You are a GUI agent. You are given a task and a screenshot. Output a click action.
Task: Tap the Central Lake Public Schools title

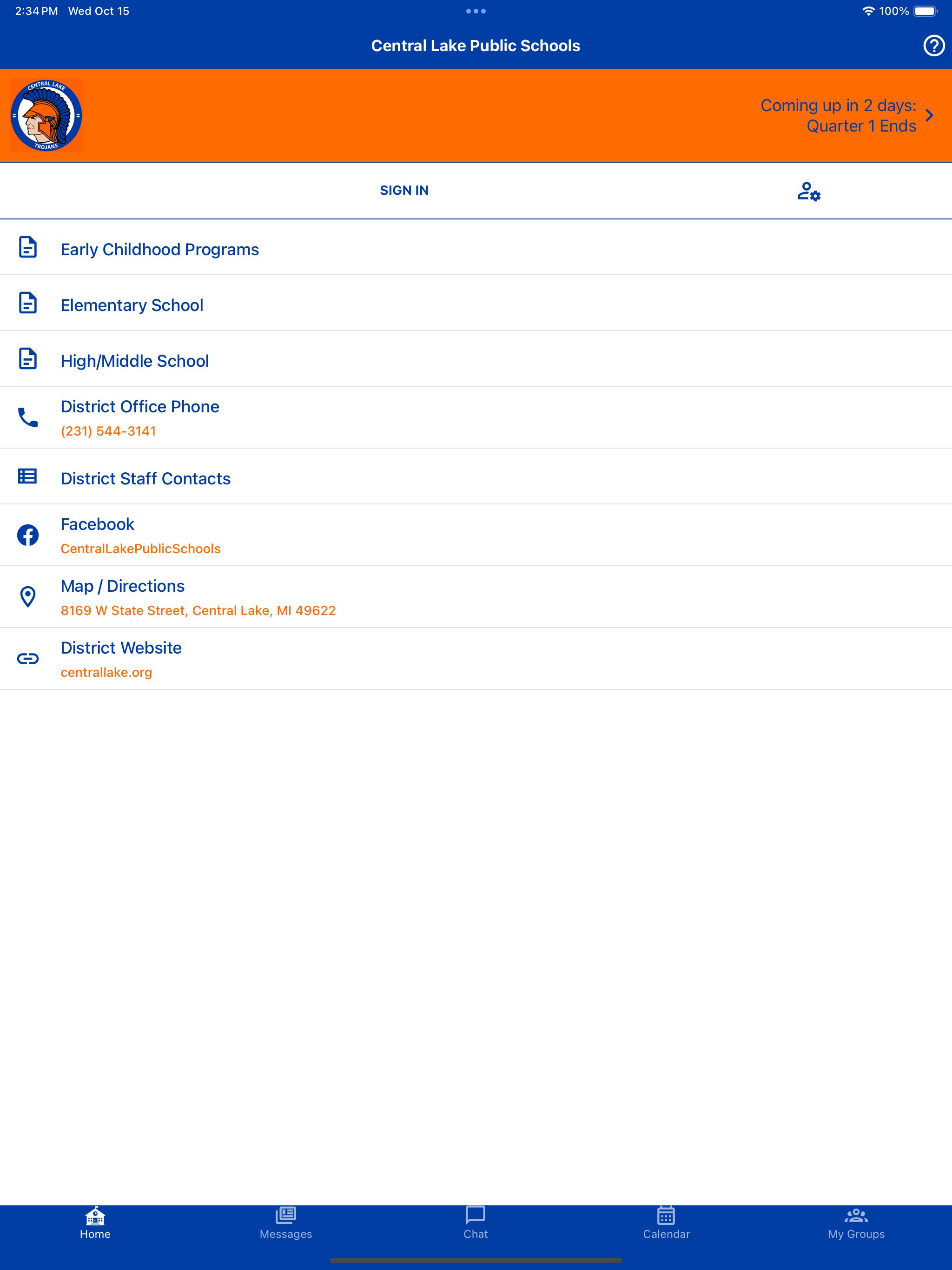[476, 46]
